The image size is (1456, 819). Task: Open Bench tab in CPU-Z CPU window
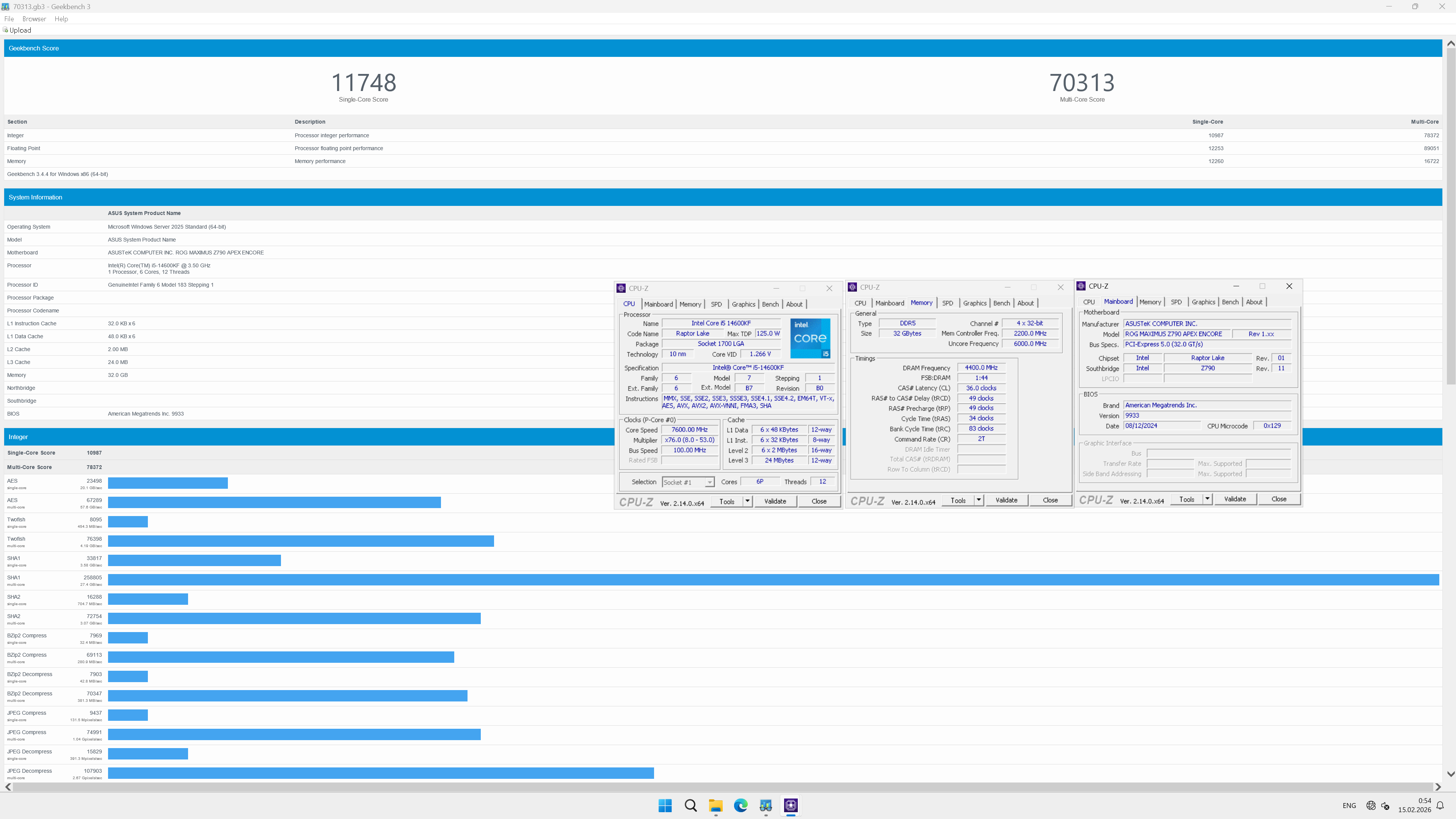click(x=770, y=304)
